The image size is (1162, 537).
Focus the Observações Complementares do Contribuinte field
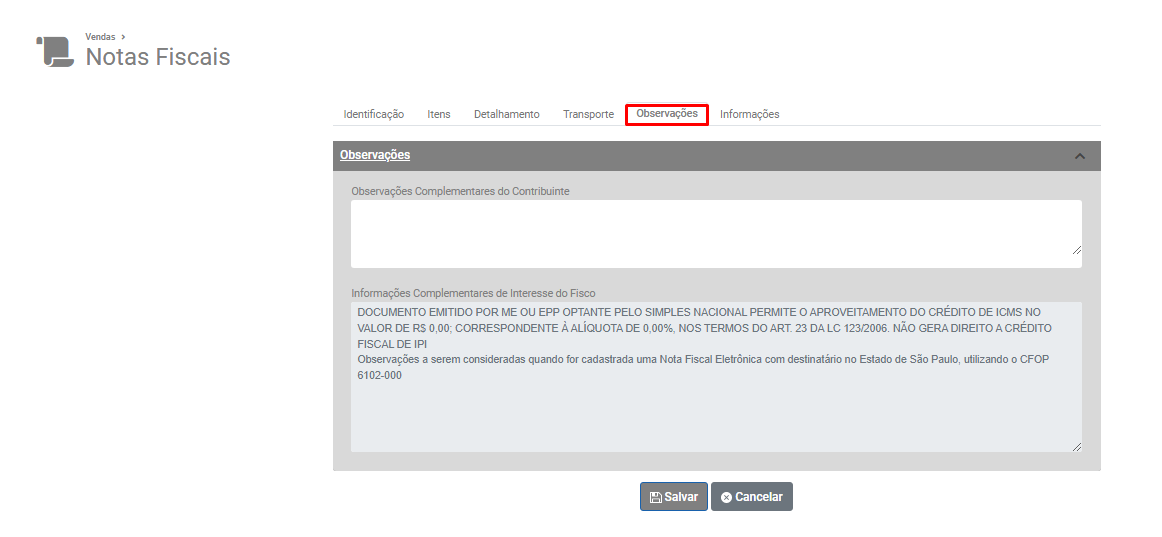pos(715,233)
